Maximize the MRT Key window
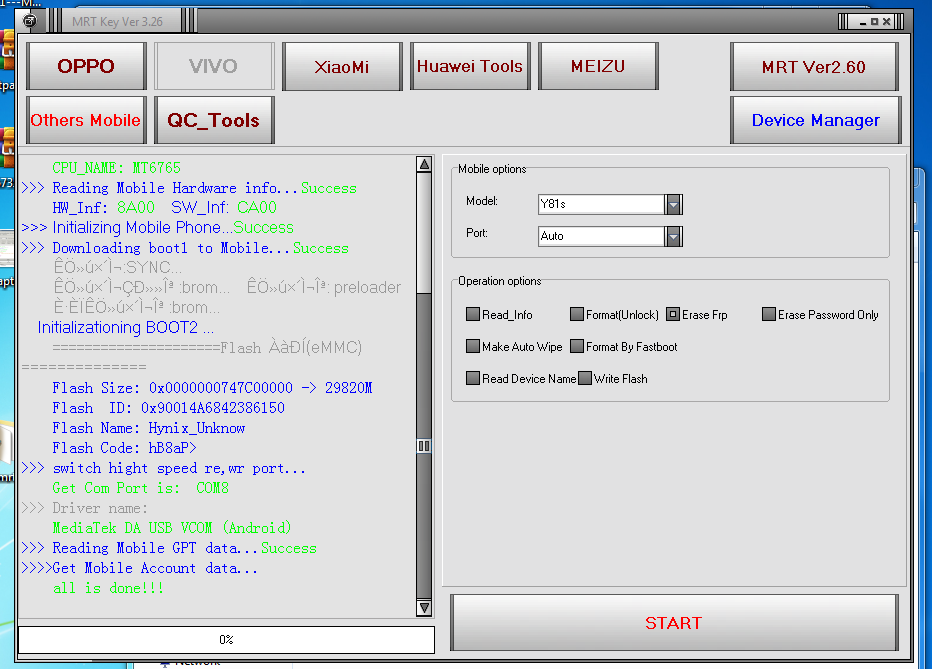 tap(874, 22)
